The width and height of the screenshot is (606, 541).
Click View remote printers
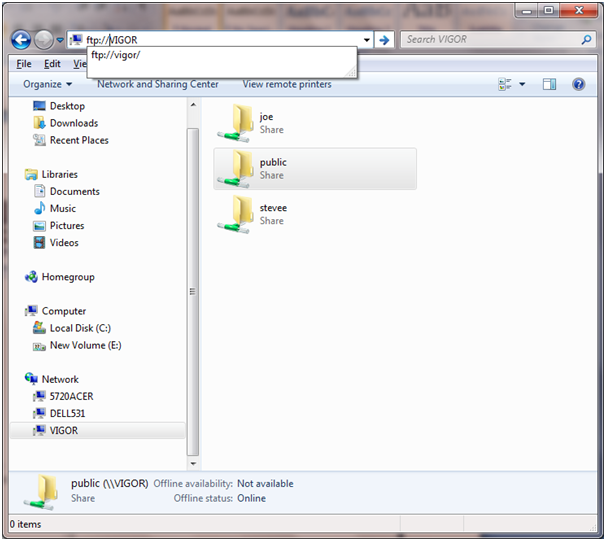click(287, 85)
